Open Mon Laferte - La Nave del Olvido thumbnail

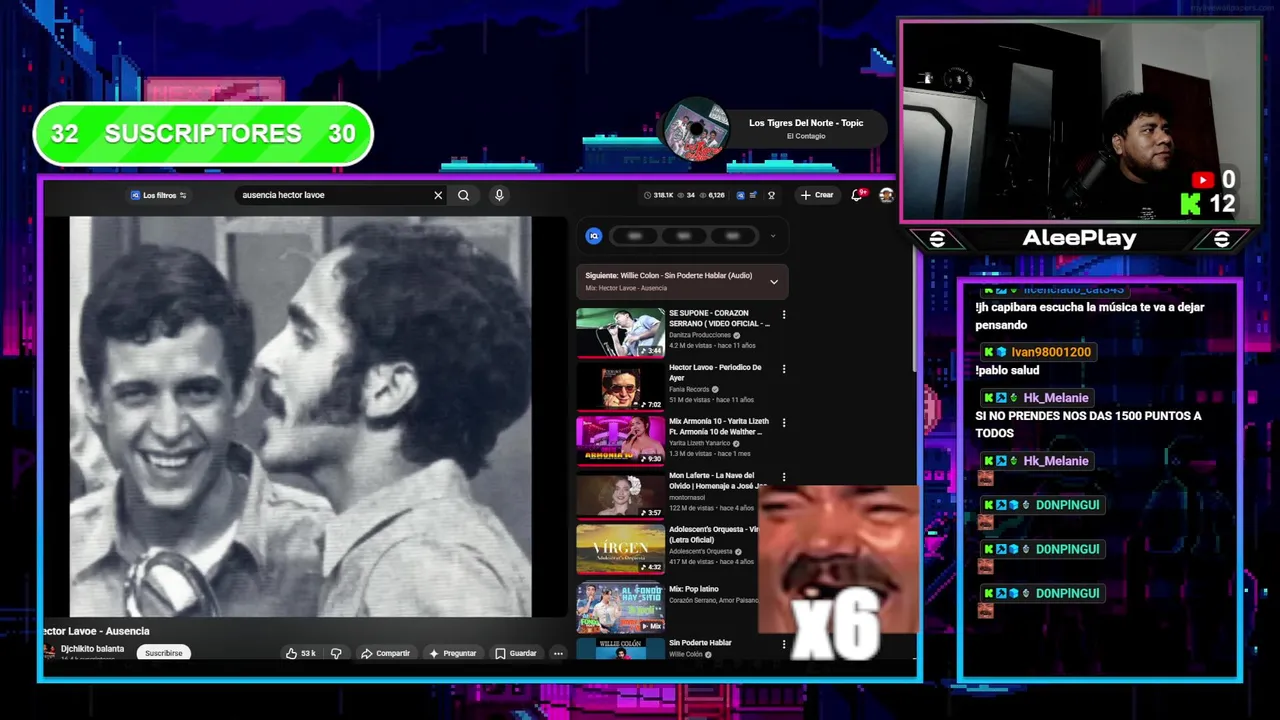(620, 495)
